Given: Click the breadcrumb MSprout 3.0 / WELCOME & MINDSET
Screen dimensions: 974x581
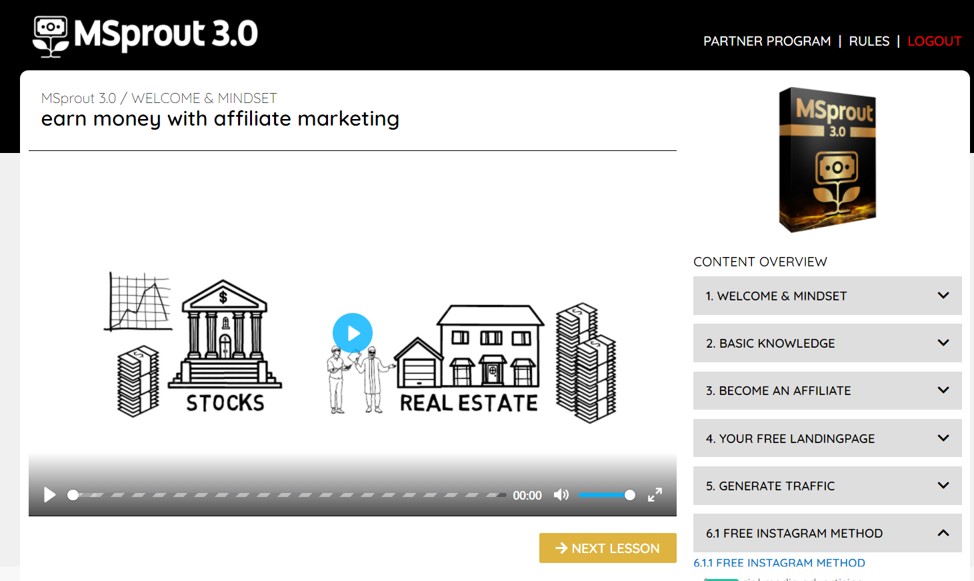Looking at the screenshot, I should [x=159, y=98].
